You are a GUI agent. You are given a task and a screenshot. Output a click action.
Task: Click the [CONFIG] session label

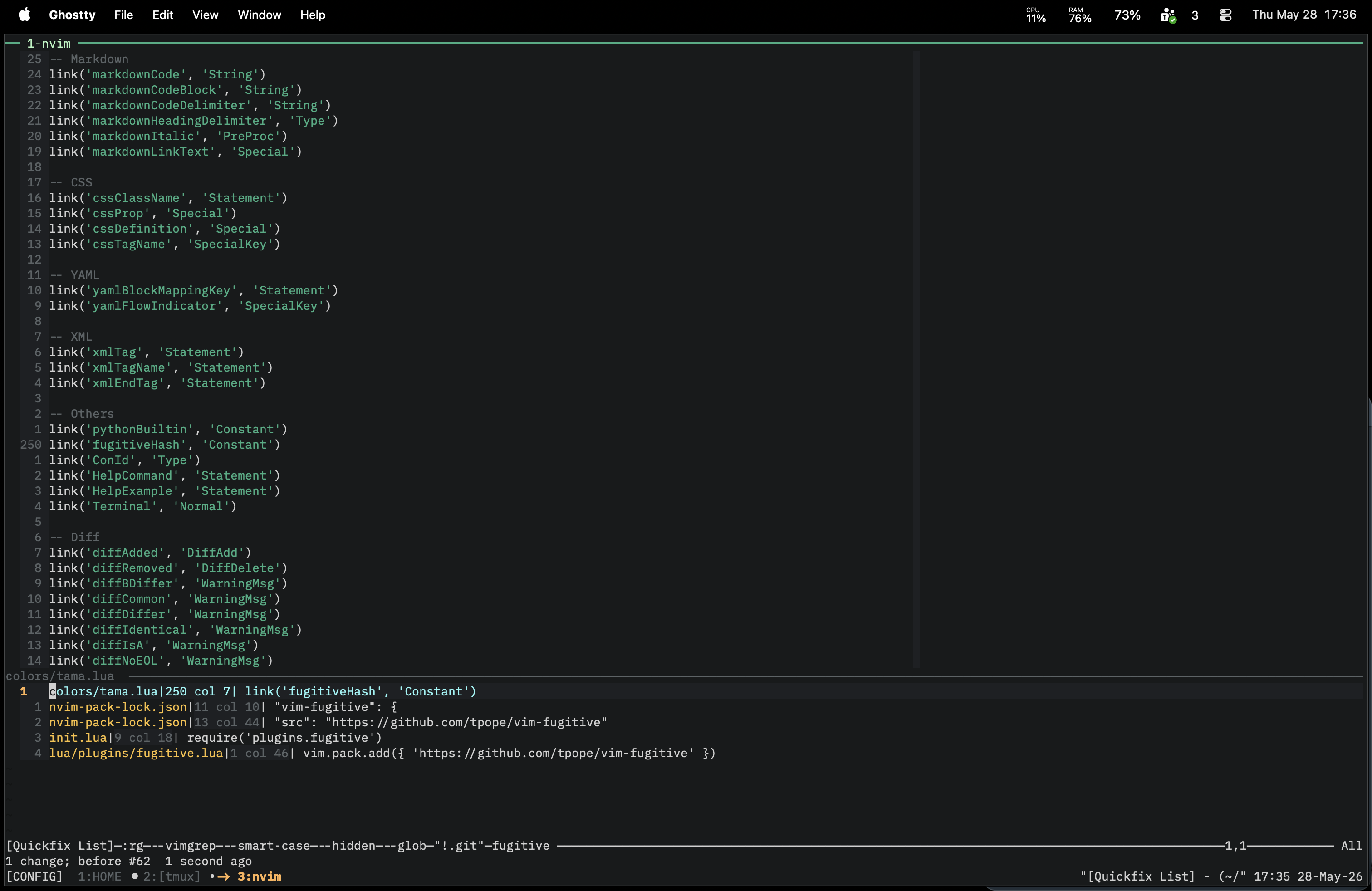point(34,876)
